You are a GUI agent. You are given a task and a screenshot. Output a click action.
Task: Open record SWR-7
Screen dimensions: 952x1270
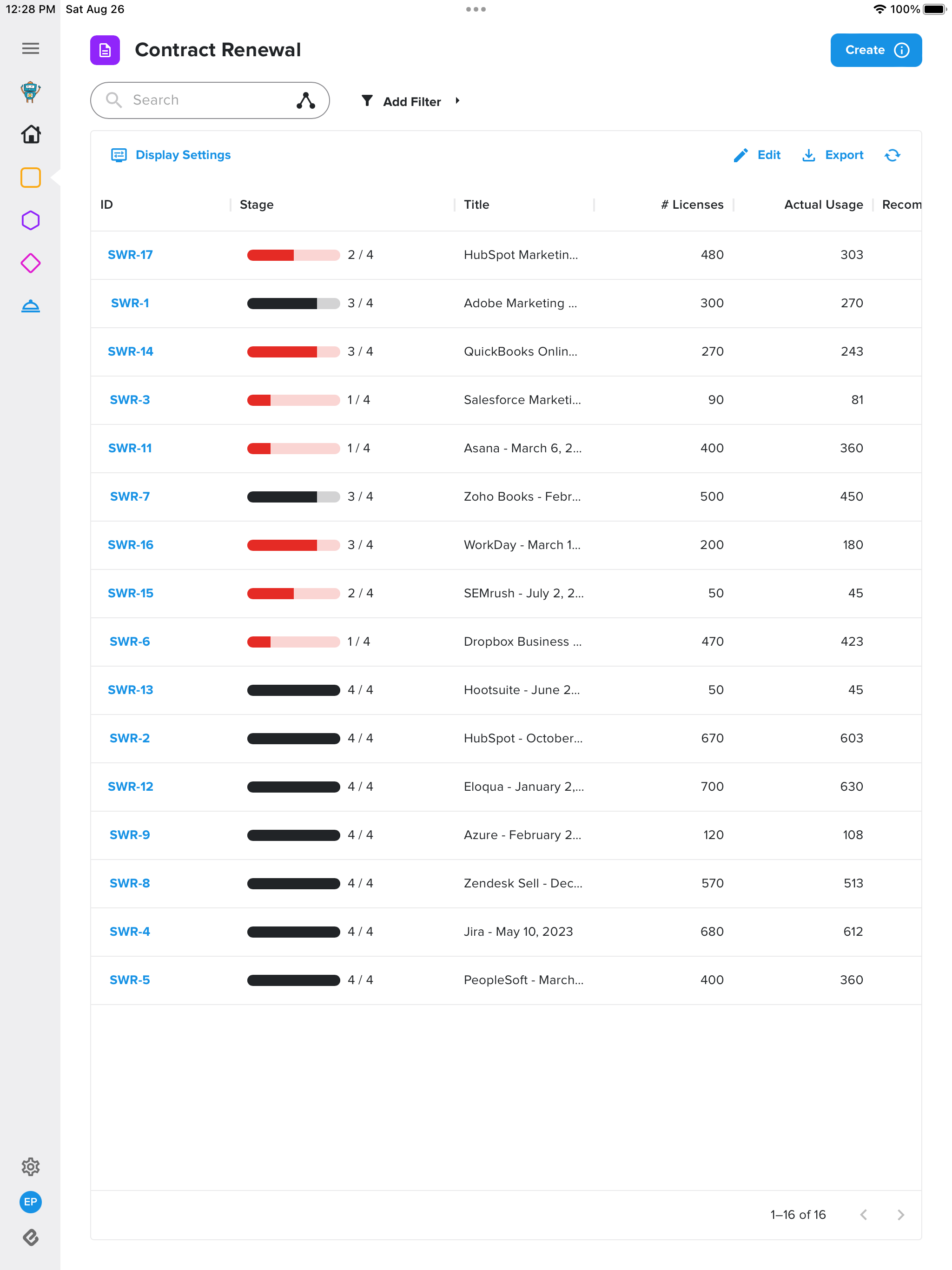coord(130,496)
